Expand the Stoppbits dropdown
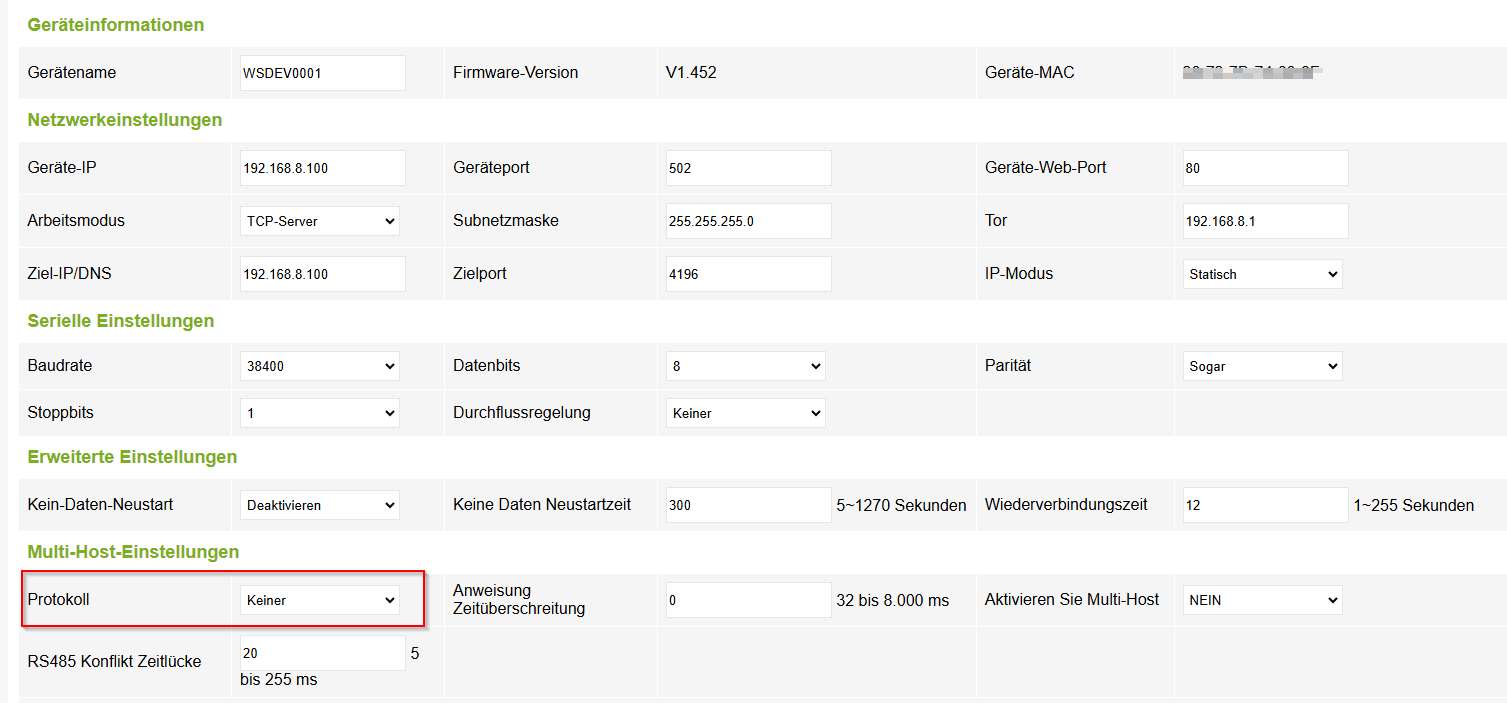Image resolution: width=1507 pixels, height=703 pixels. coord(320,412)
